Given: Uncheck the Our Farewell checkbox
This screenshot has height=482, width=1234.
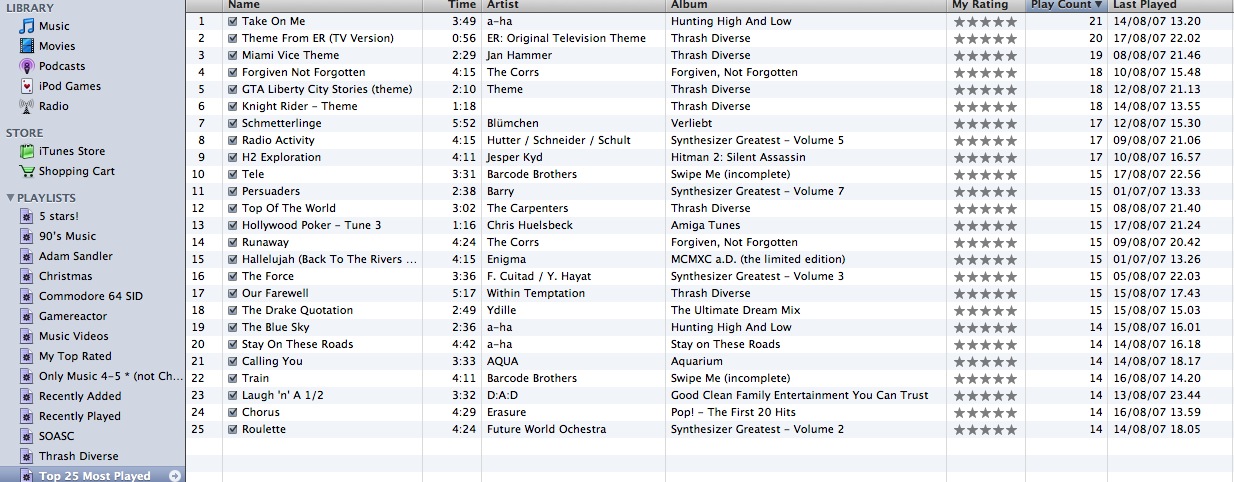Looking at the screenshot, I should [232, 293].
